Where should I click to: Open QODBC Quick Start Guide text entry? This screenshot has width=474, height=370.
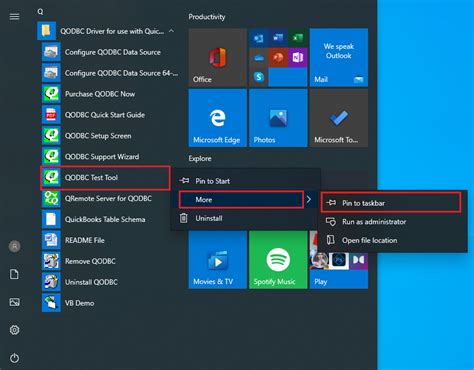pyautogui.click(x=105, y=115)
